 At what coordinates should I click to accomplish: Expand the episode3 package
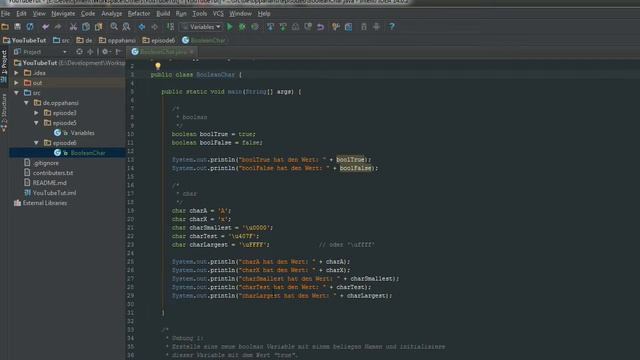coord(36,113)
